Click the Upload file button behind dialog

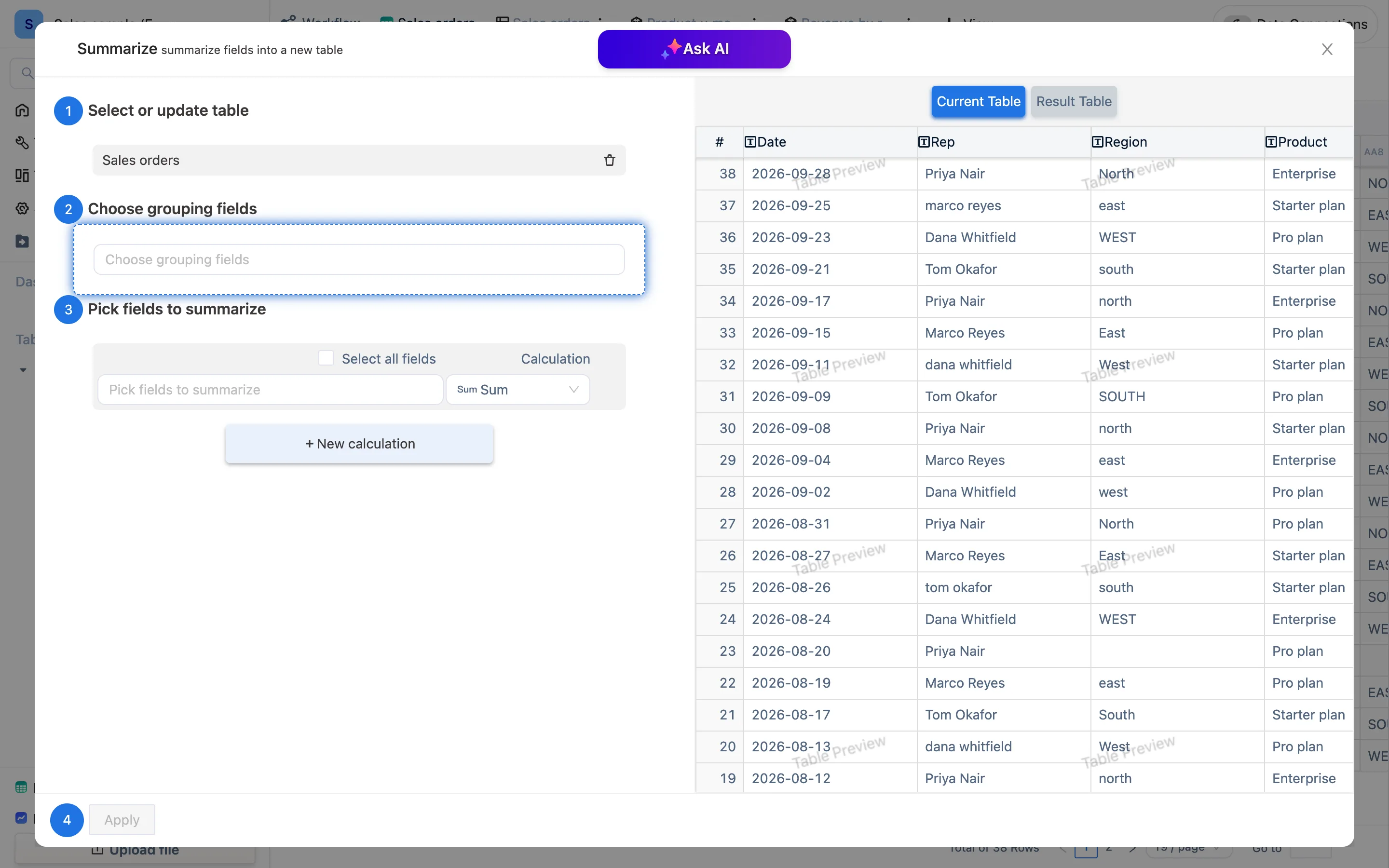pos(135,850)
